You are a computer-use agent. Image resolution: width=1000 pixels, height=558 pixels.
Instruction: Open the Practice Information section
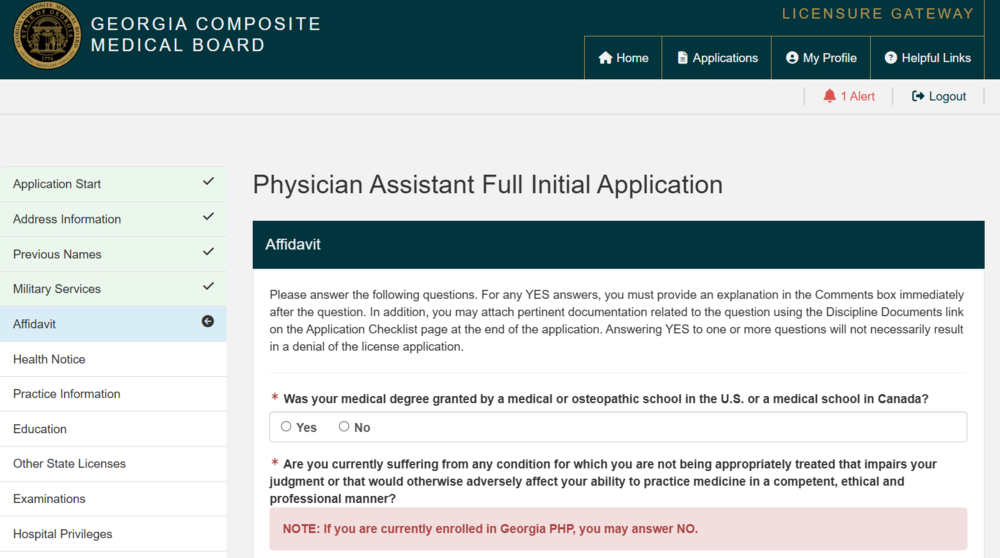click(x=67, y=394)
